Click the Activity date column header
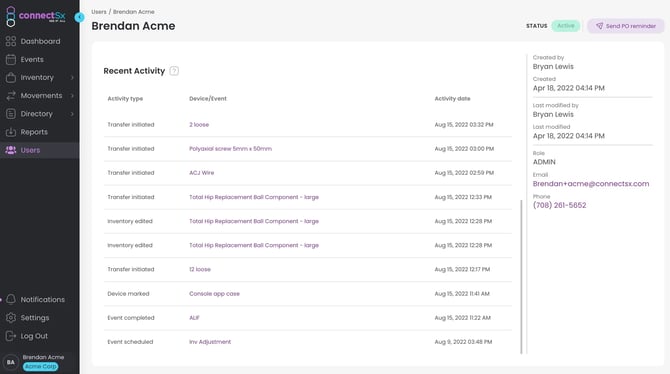The width and height of the screenshot is (670, 374). (x=453, y=98)
